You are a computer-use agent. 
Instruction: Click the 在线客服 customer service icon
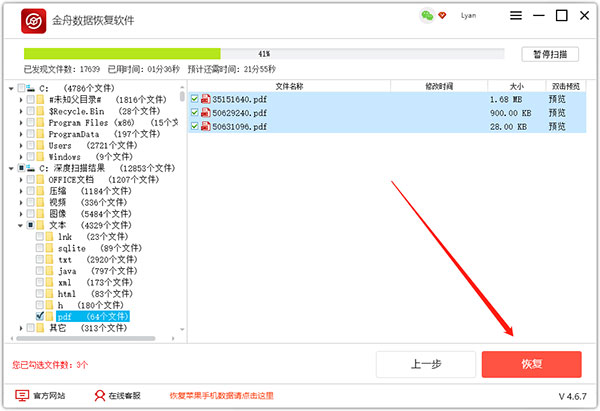(x=100, y=396)
